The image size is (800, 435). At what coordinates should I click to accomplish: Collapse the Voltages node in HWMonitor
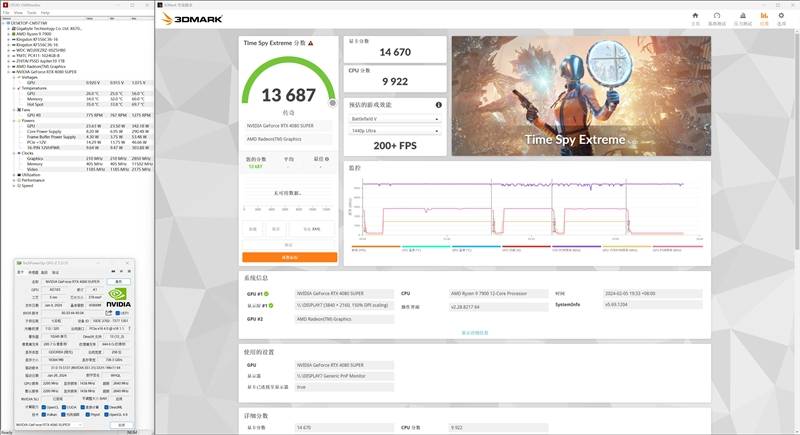pos(14,77)
